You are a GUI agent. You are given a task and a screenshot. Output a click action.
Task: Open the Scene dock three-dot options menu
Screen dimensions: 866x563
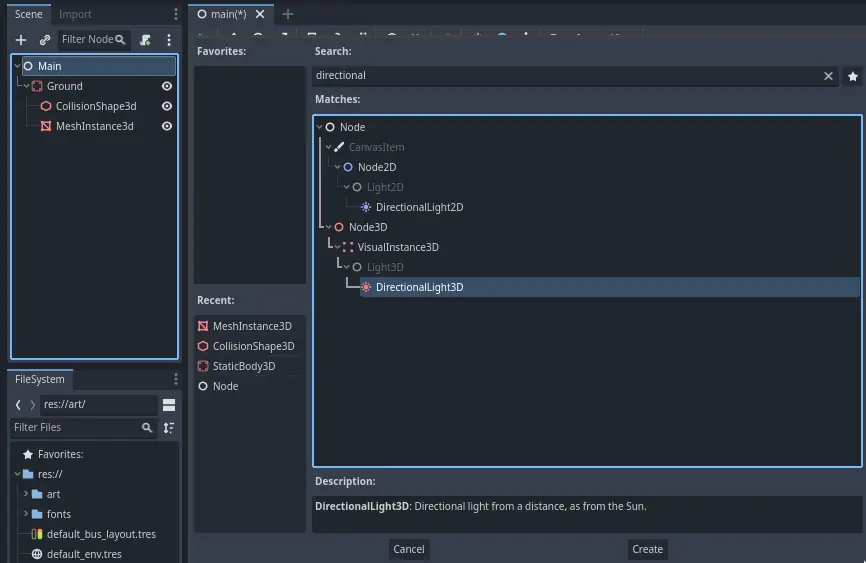169,40
